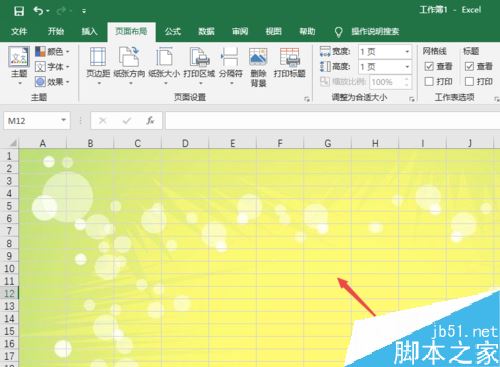Viewport: 500px width, 367px height.
Task: Click the 宽度 width icon
Action: coord(325,52)
